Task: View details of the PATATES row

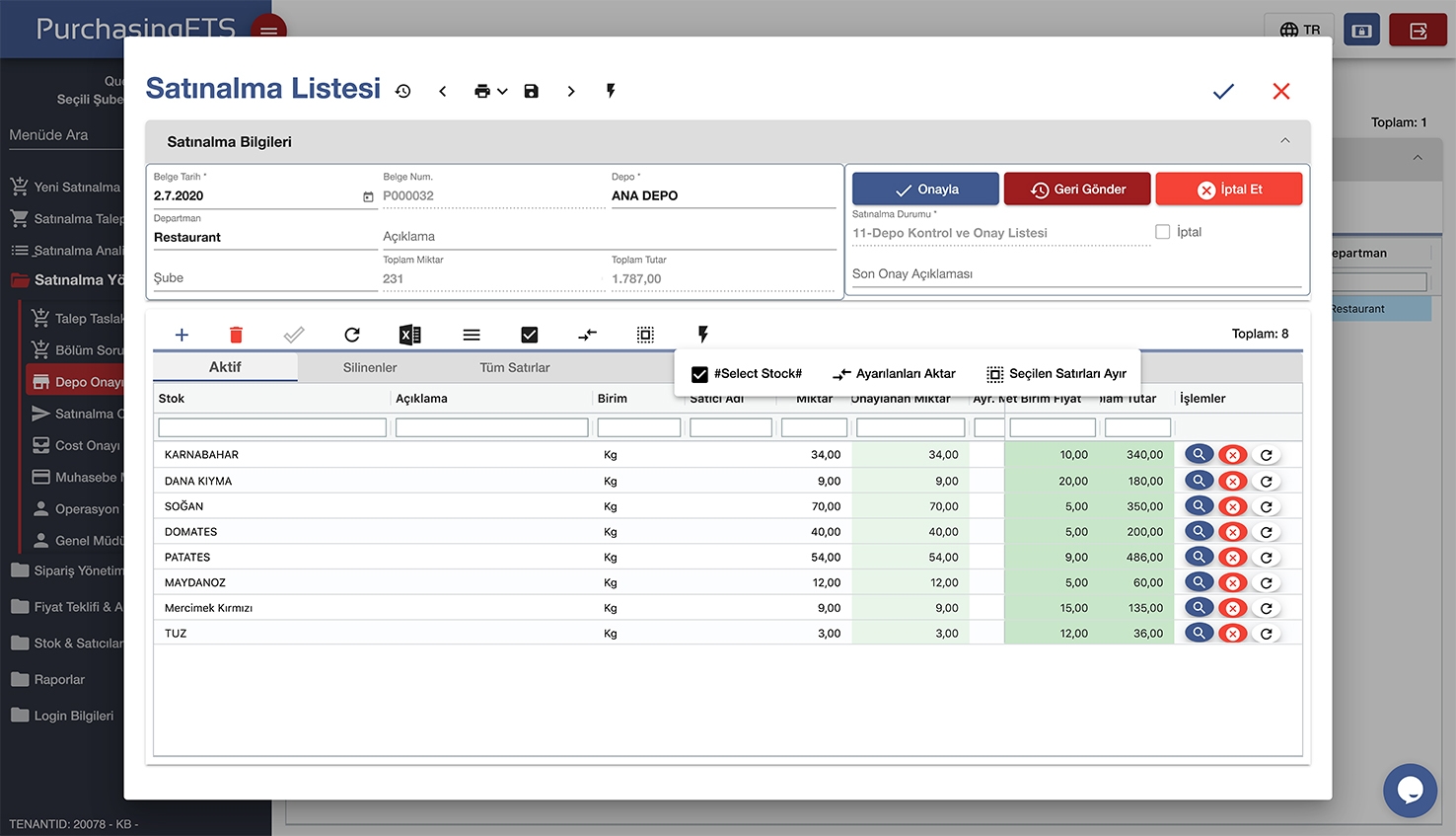Action: coord(1199,557)
